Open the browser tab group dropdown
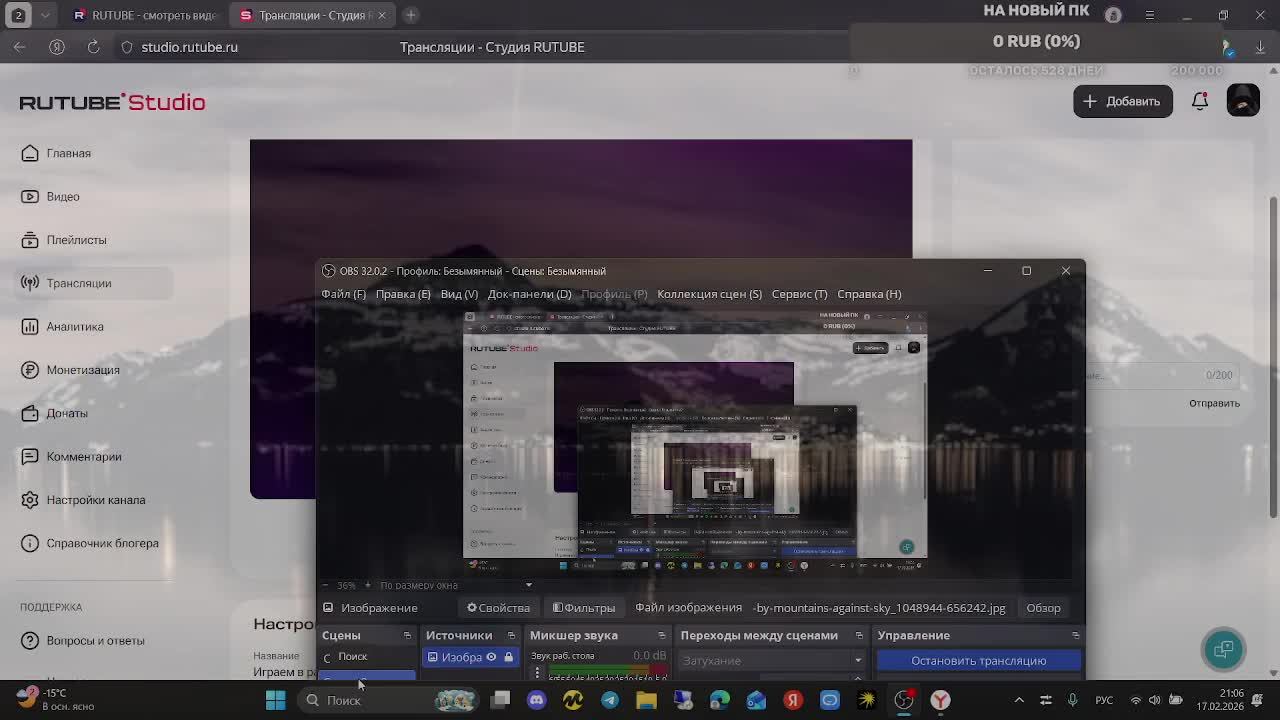1280x720 pixels. click(44, 15)
